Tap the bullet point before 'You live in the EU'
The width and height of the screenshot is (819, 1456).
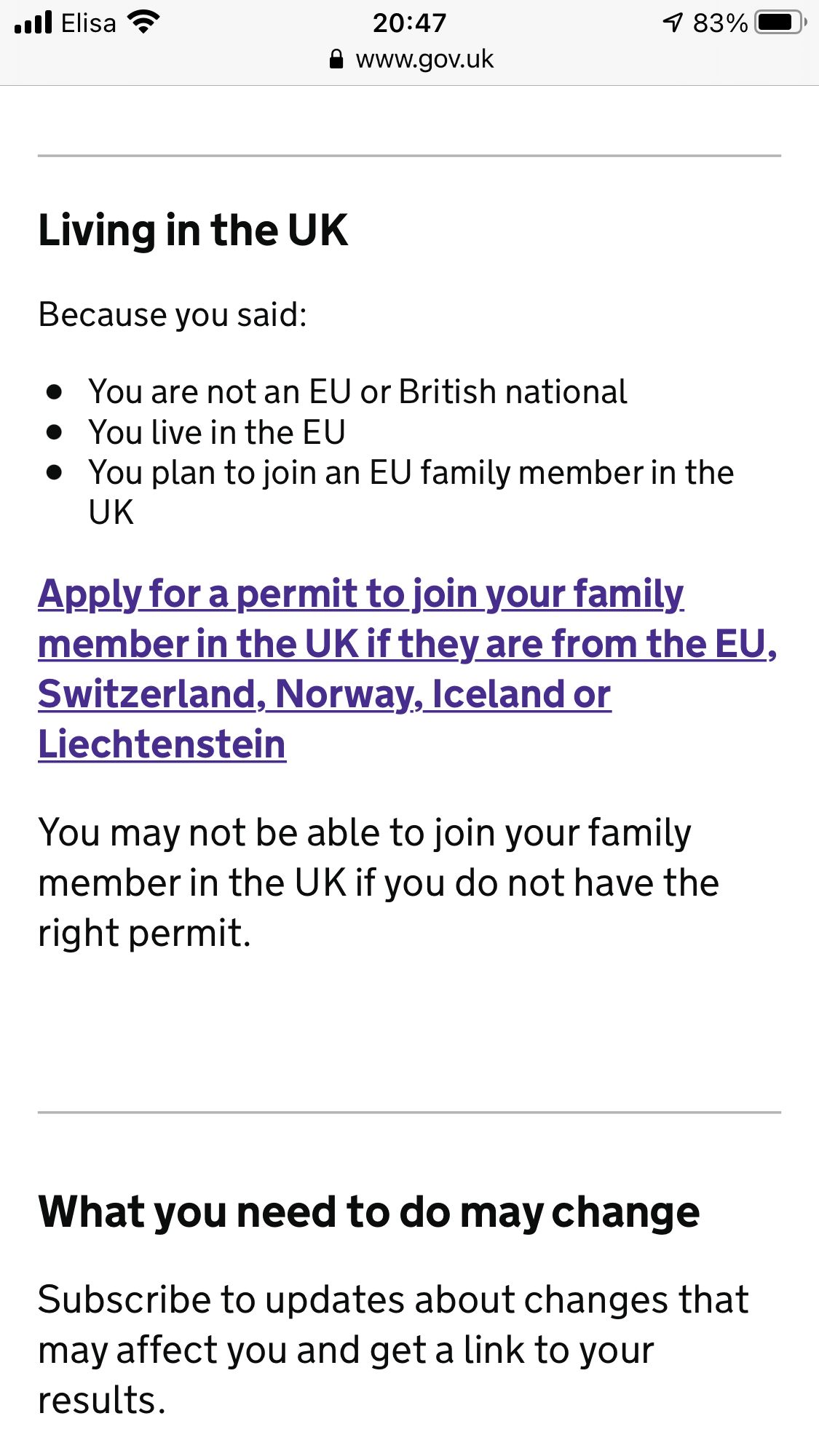(x=54, y=432)
